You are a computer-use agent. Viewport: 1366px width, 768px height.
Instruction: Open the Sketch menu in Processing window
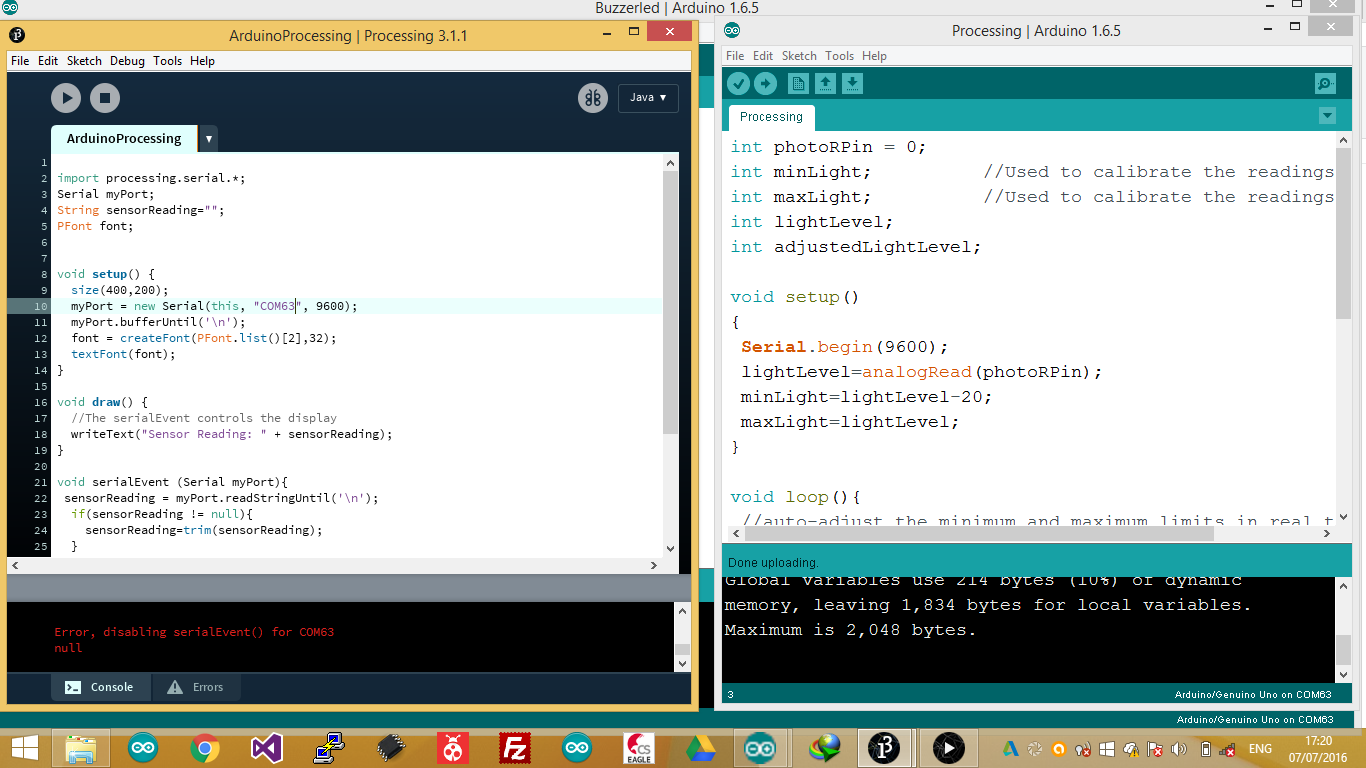(84, 61)
